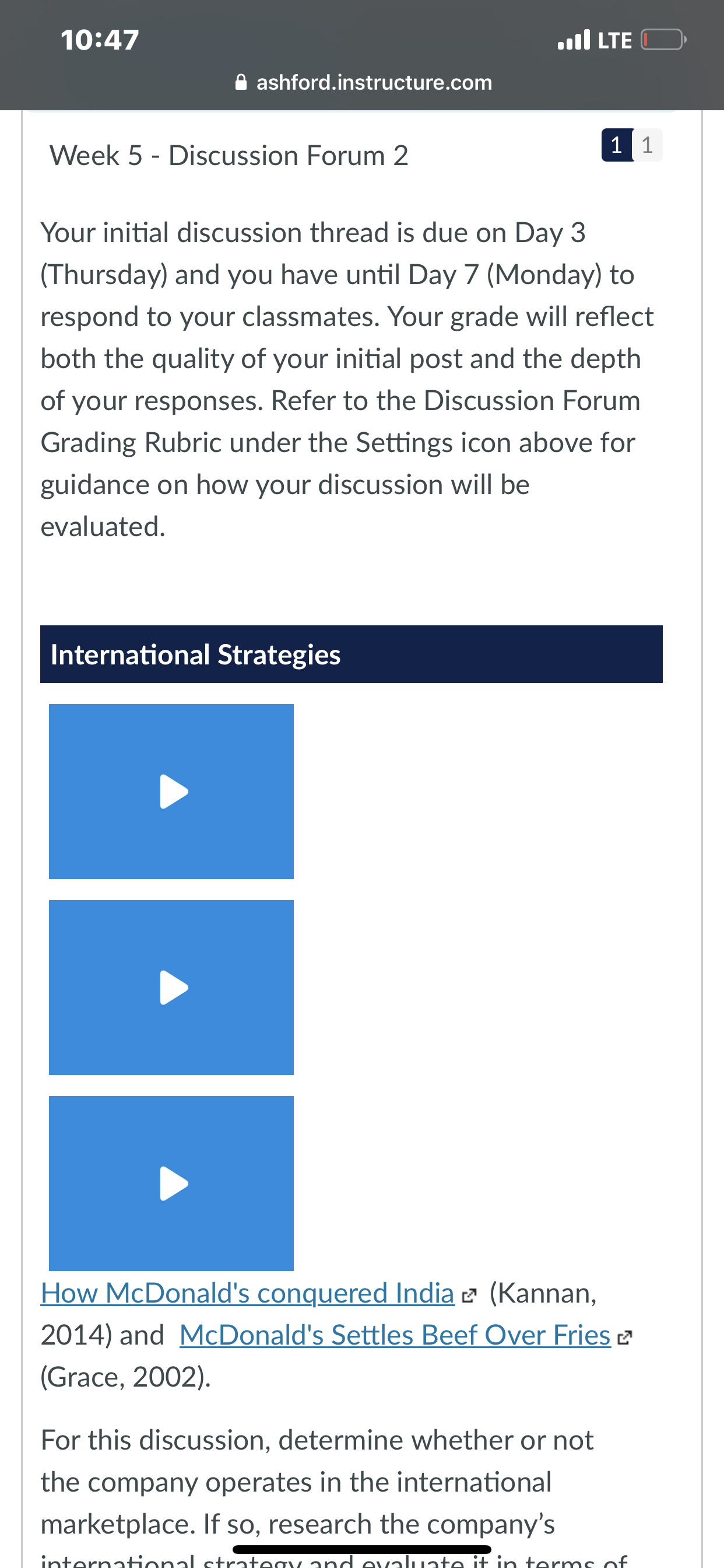Open McDonald's Settles Beef Over Fries link
Image resolution: width=724 pixels, height=1568 pixels.
click(395, 1335)
